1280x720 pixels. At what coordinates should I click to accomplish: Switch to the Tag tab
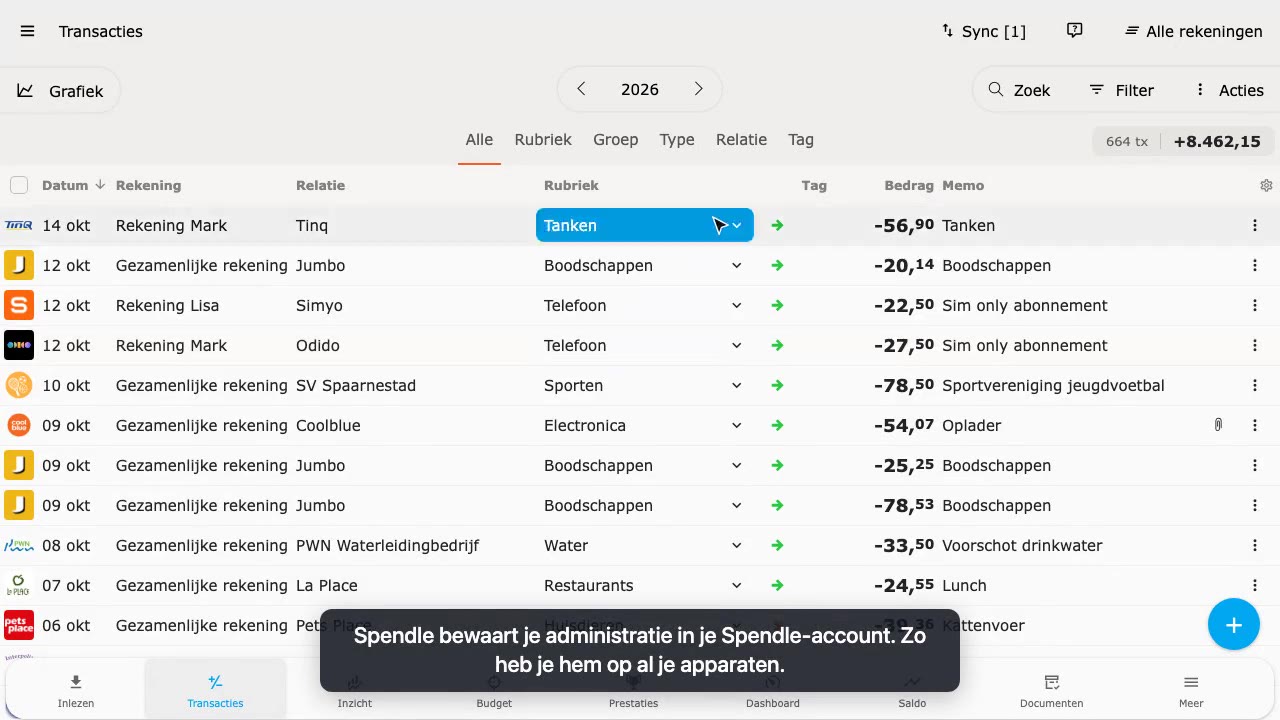pos(801,140)
